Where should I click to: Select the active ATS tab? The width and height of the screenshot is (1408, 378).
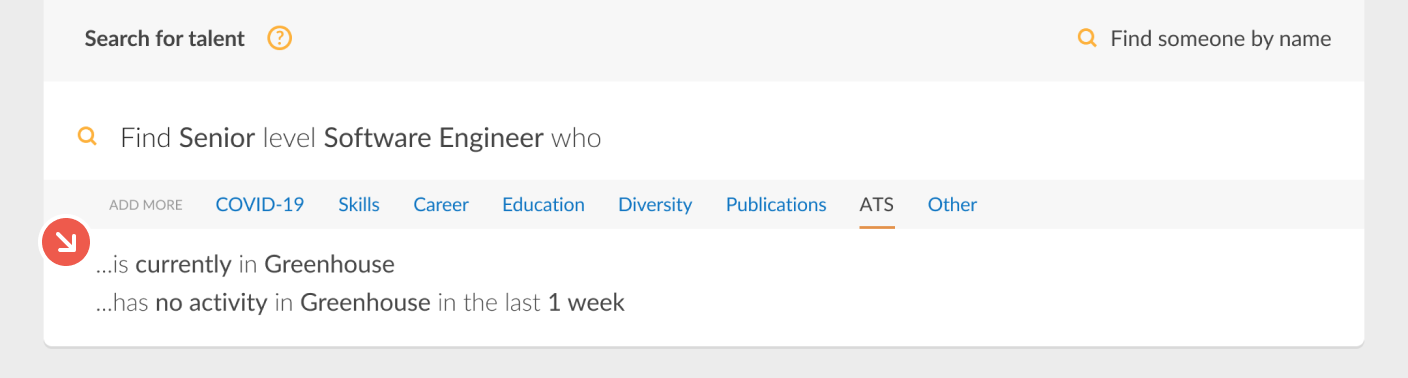pos(877,204)
